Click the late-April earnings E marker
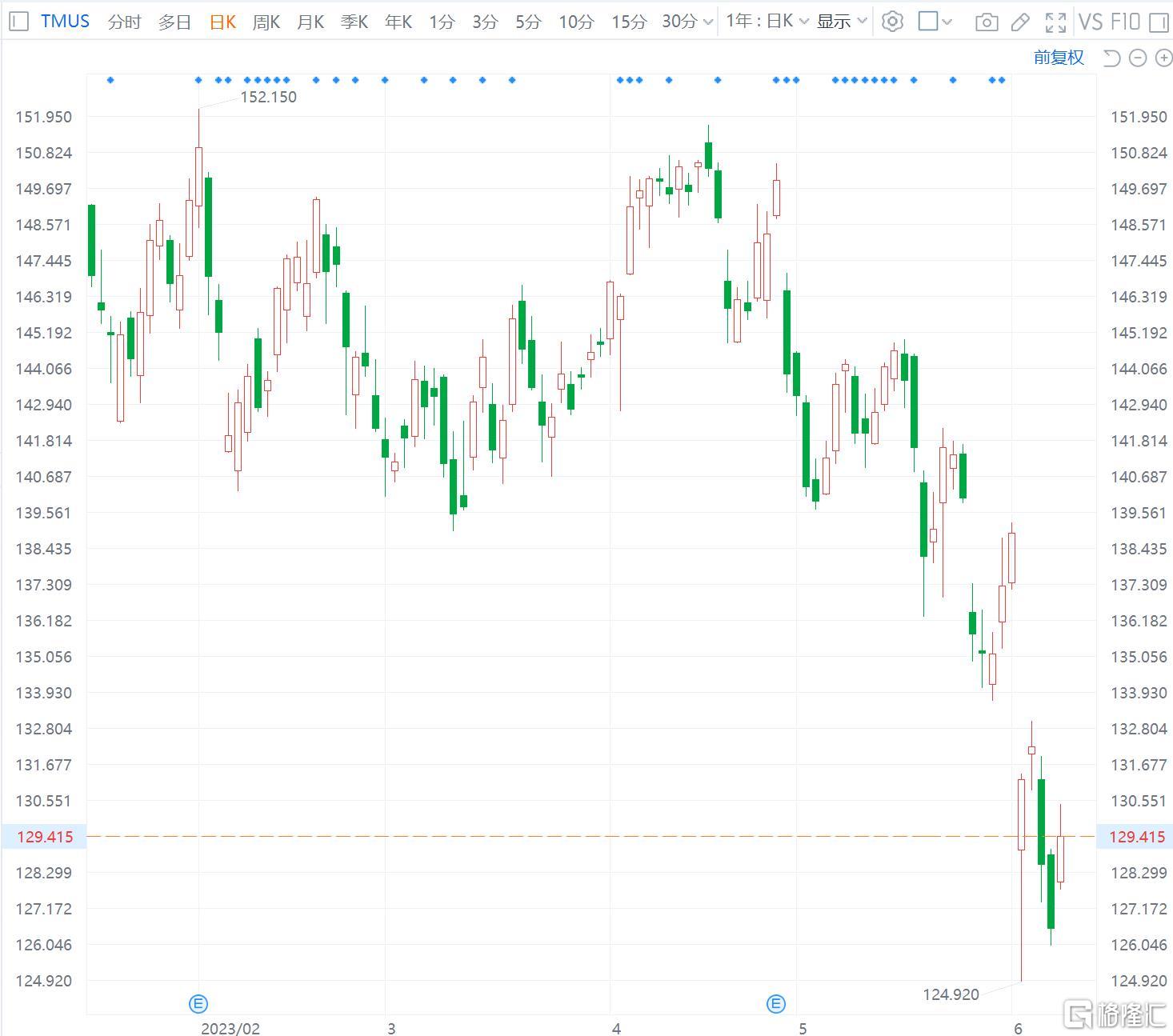1173x1036 pixels. click(x=775, y=1003)
